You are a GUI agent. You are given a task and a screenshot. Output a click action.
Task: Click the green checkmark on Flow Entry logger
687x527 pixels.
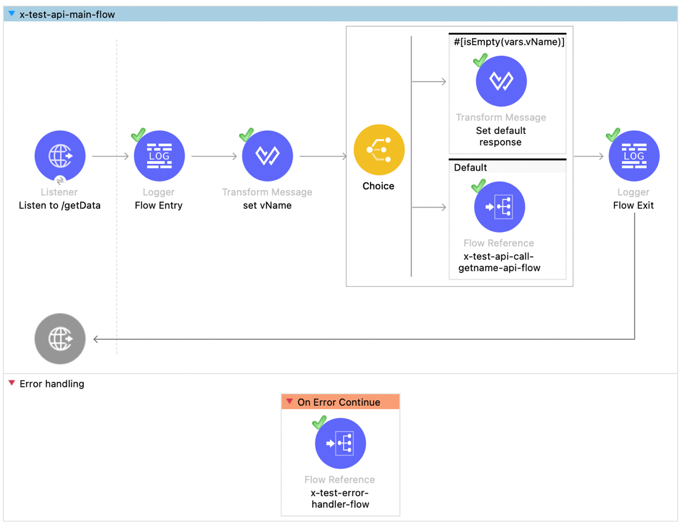click(x=138, y=134)
